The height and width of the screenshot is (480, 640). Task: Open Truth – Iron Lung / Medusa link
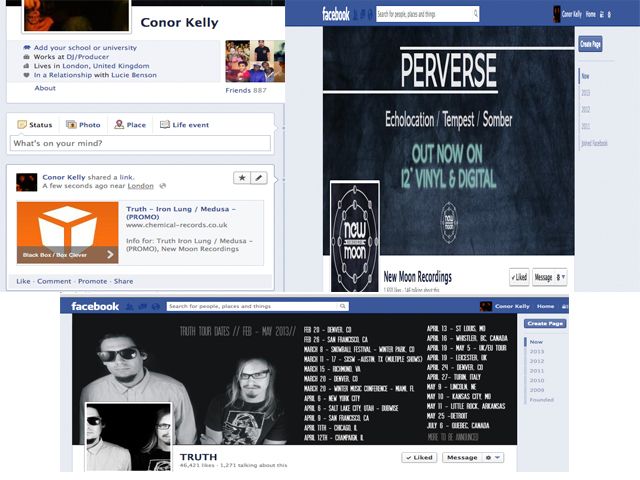181,213
